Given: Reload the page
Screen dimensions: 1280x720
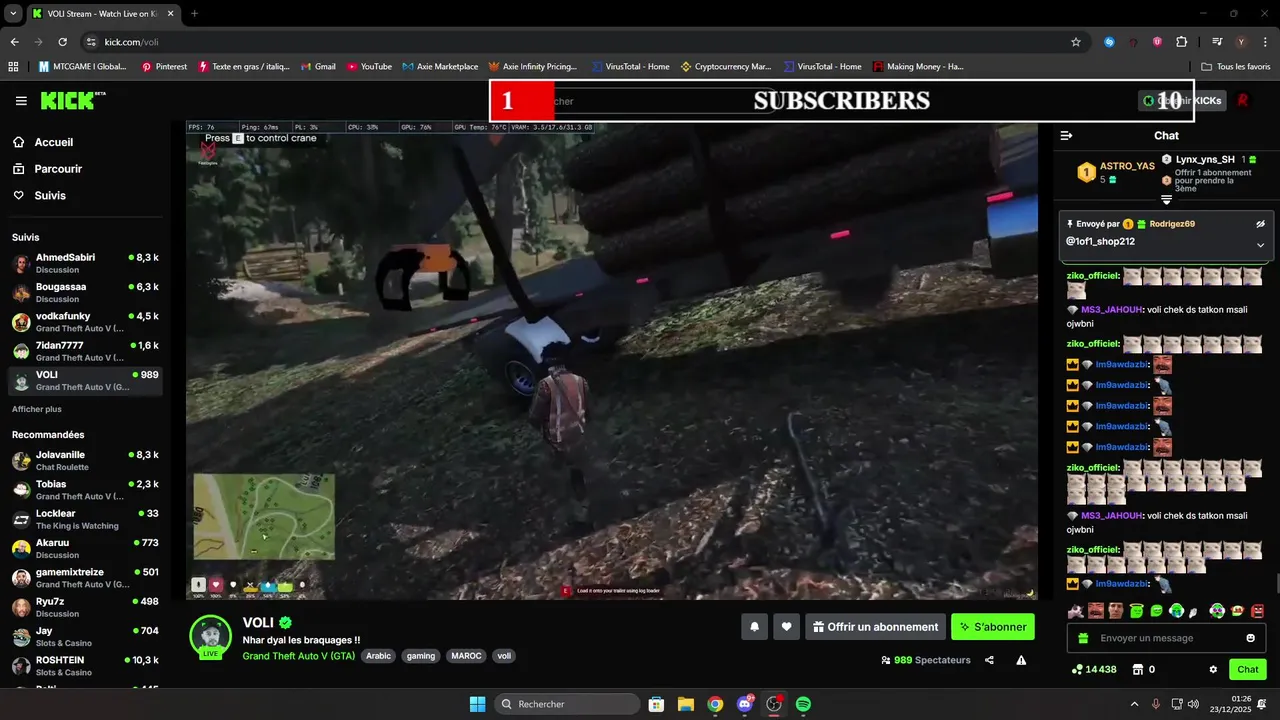Looking at the screenshot, I should [x=62, y=42].
